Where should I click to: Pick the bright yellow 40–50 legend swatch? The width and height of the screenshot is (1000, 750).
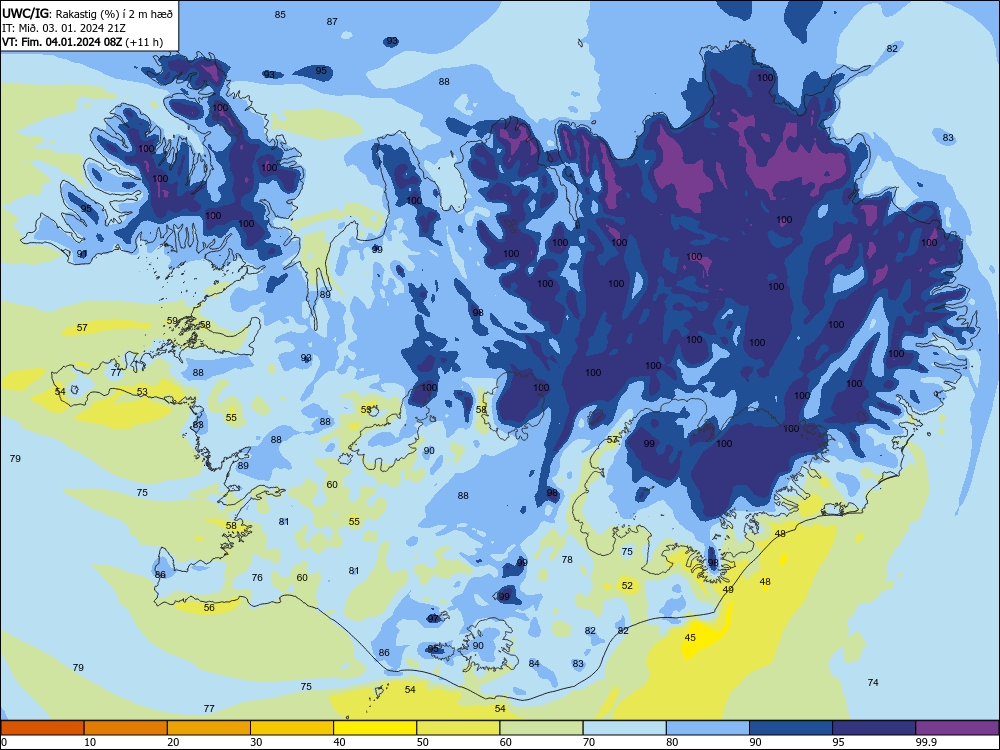tap(375, 728)
